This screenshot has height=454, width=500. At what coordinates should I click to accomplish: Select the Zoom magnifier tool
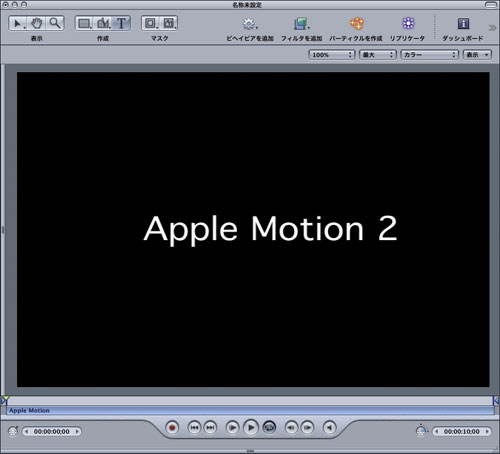(55, 23)
